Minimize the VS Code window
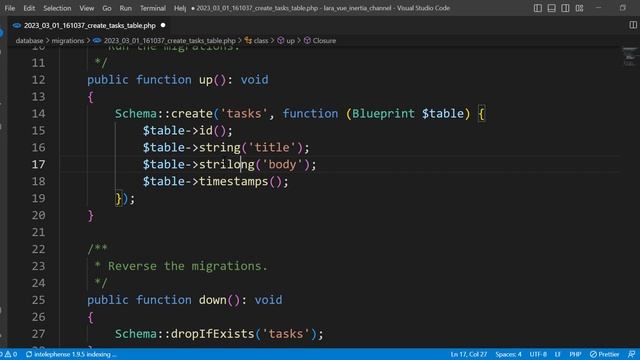The height and width of the screenshot is (360, 640). point(599,8)
